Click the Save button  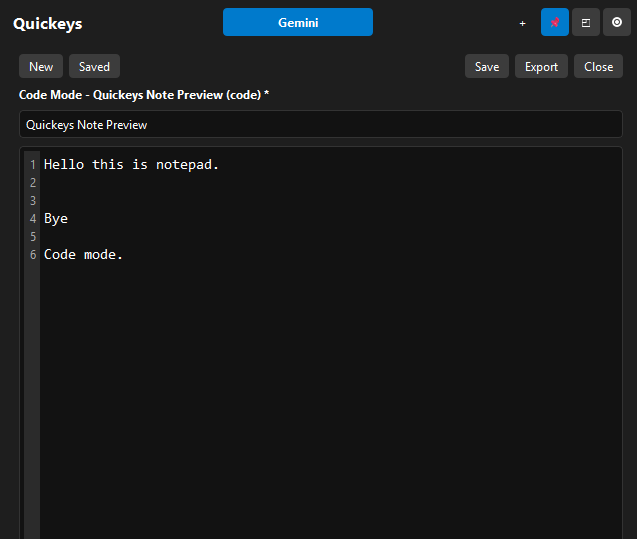point(487,66)
